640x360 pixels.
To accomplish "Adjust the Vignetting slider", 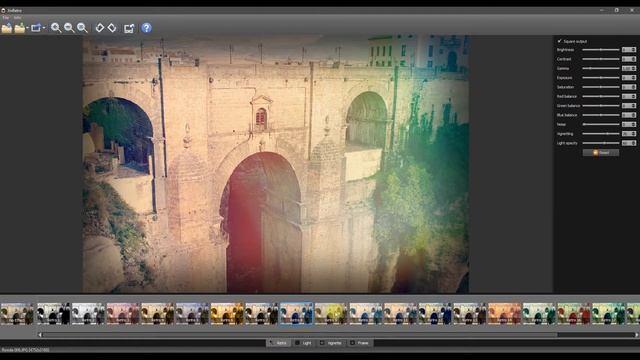I will 601,134.
